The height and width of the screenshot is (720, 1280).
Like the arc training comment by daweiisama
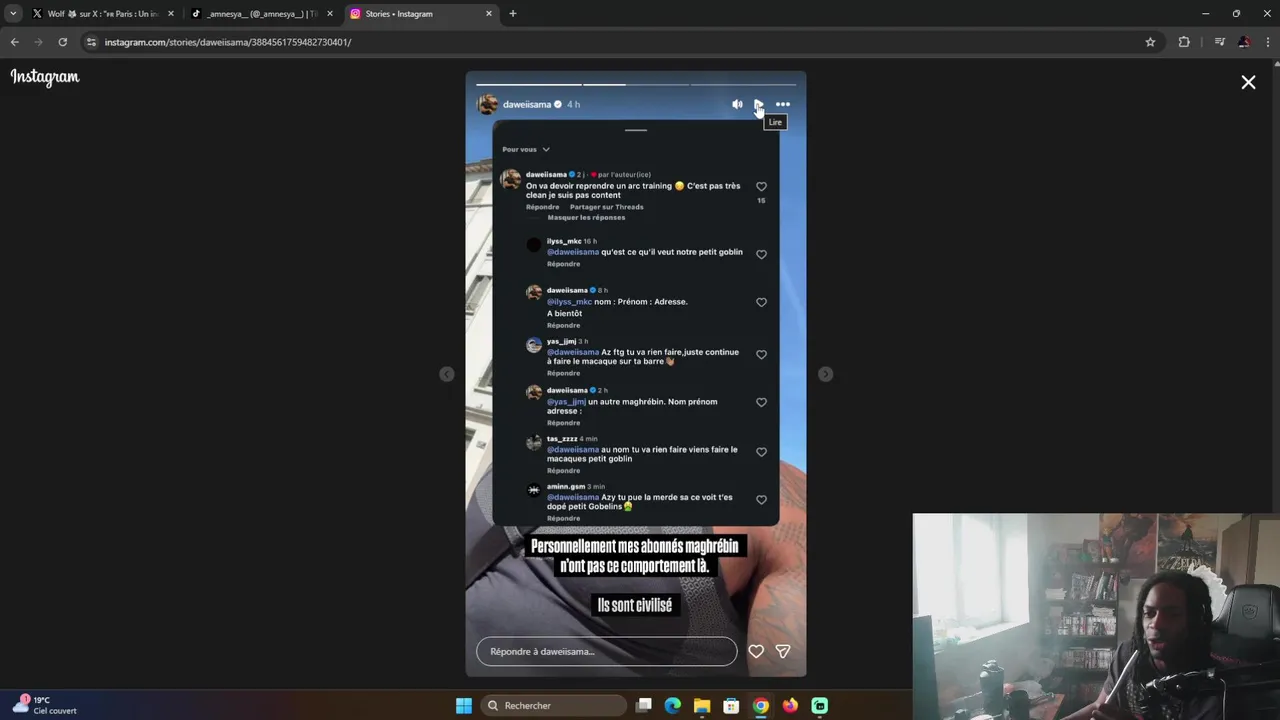tap(761, 187)
